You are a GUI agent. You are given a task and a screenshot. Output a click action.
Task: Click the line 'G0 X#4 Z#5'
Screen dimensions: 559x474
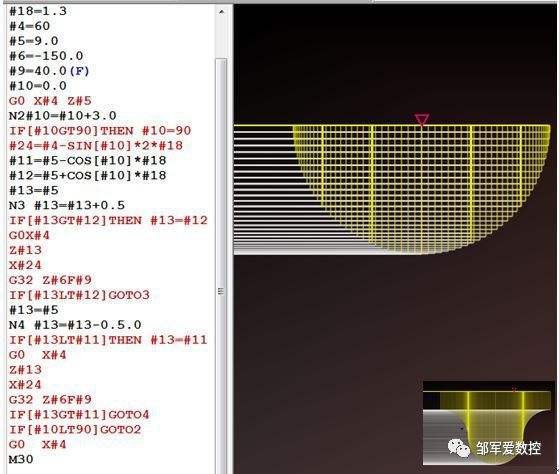tap(50, 101)
